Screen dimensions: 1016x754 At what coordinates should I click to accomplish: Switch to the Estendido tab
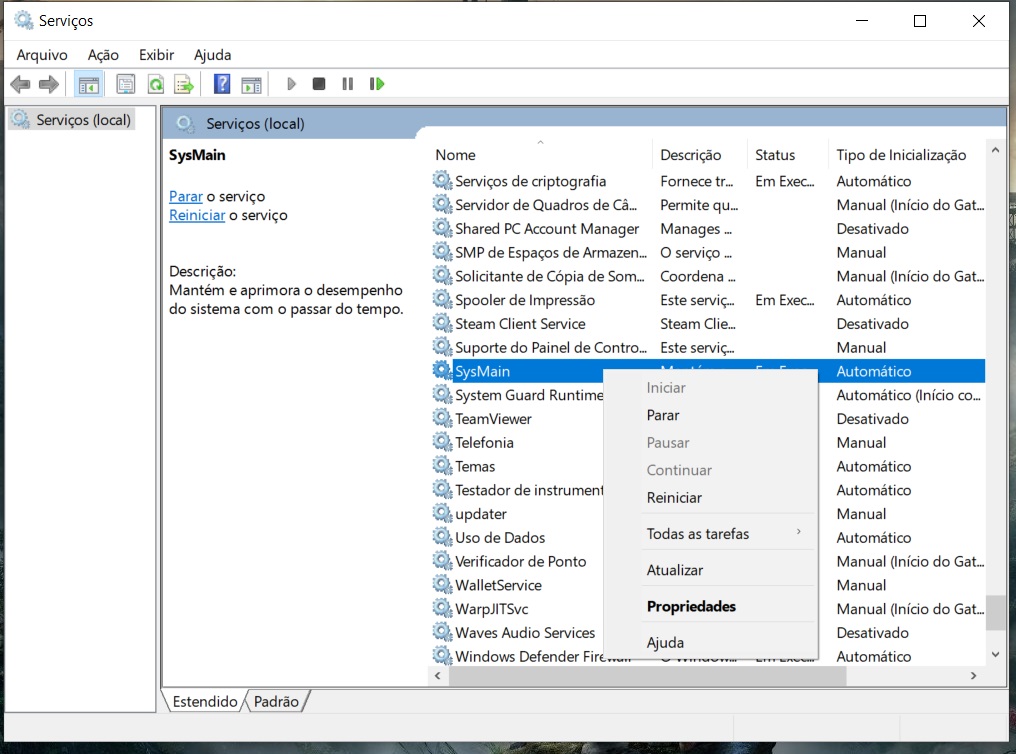[205, 702]
